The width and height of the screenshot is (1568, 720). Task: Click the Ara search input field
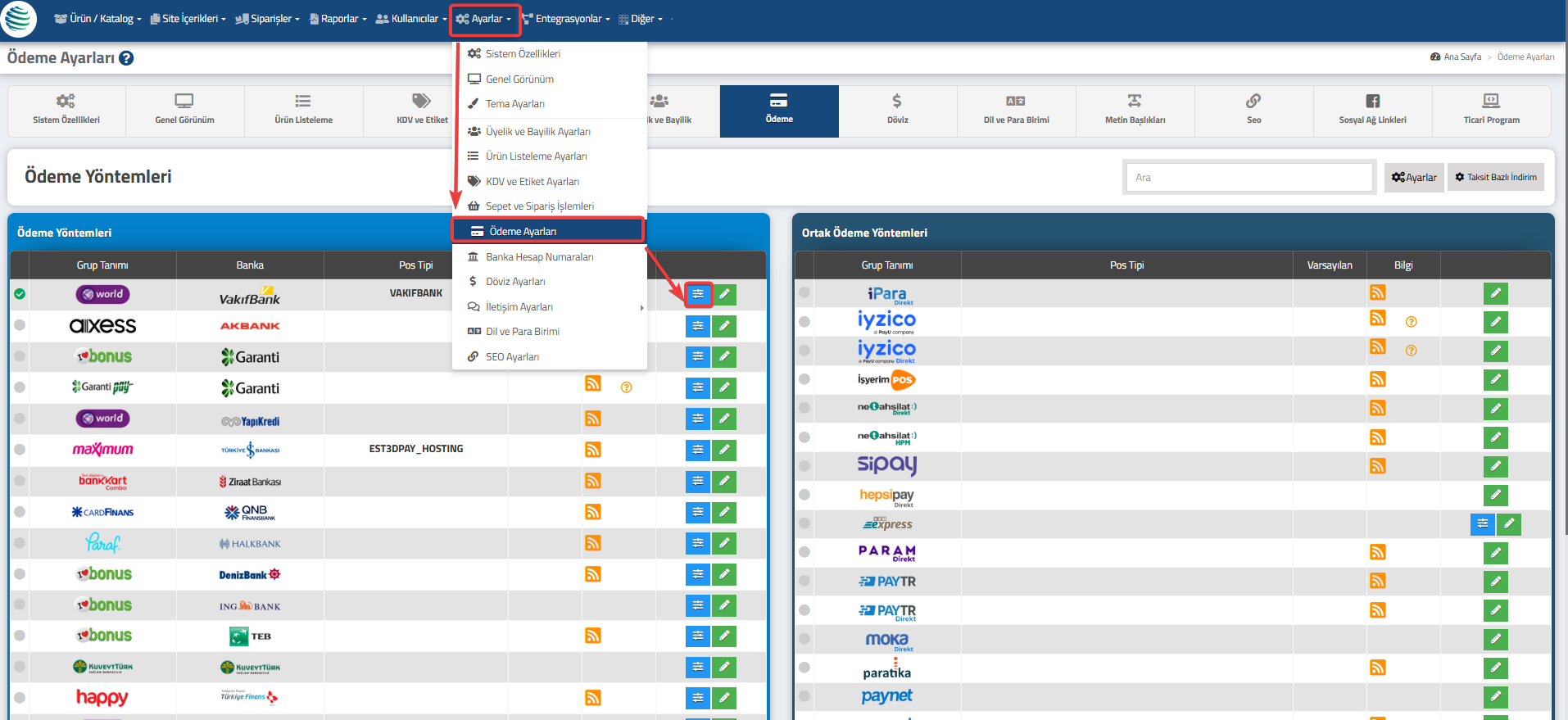[x=1250, y=178]
